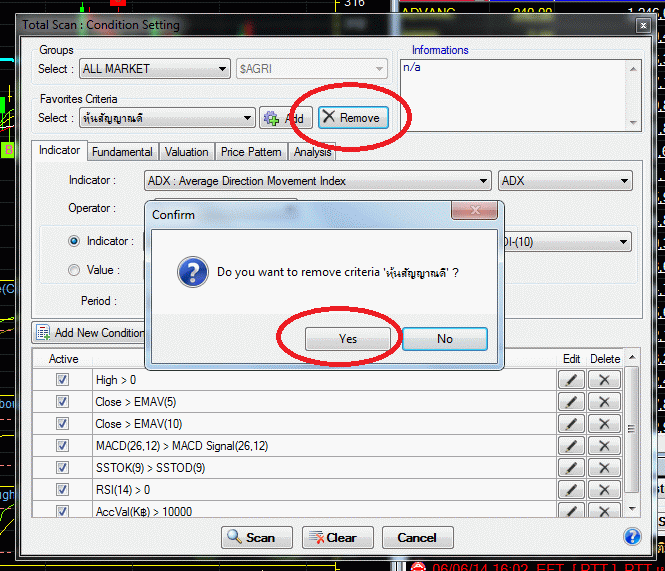
Task: Open the DI-(10) comparison dropdown
Action: [x=567, y=242]
